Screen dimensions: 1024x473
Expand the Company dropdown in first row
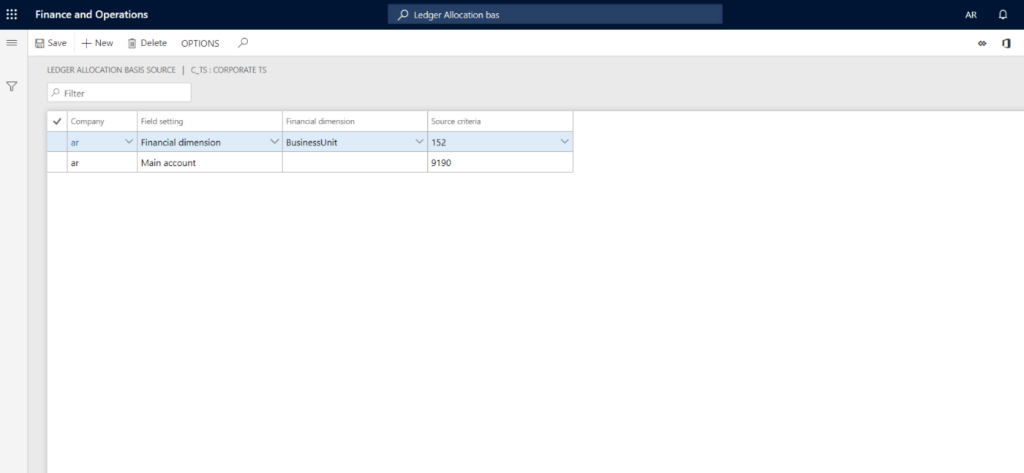tap(128, 142)
